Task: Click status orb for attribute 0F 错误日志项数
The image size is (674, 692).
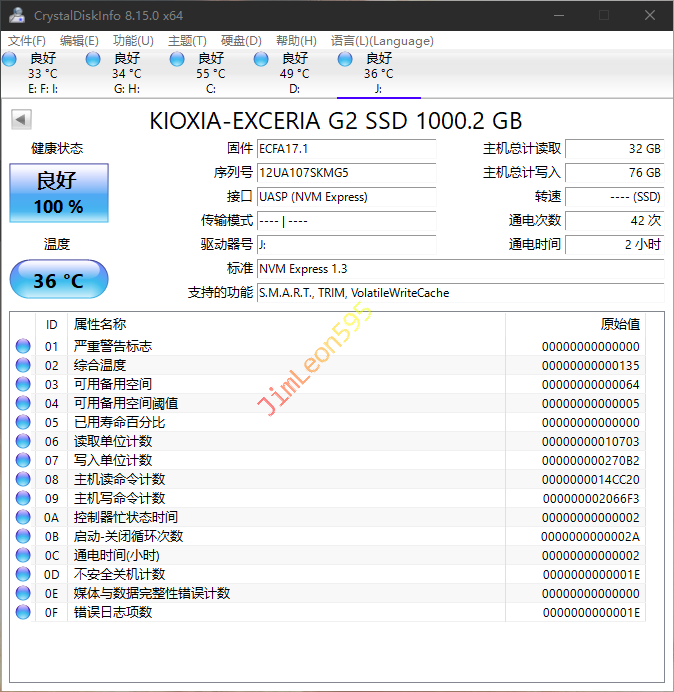Action: (23, 612)
